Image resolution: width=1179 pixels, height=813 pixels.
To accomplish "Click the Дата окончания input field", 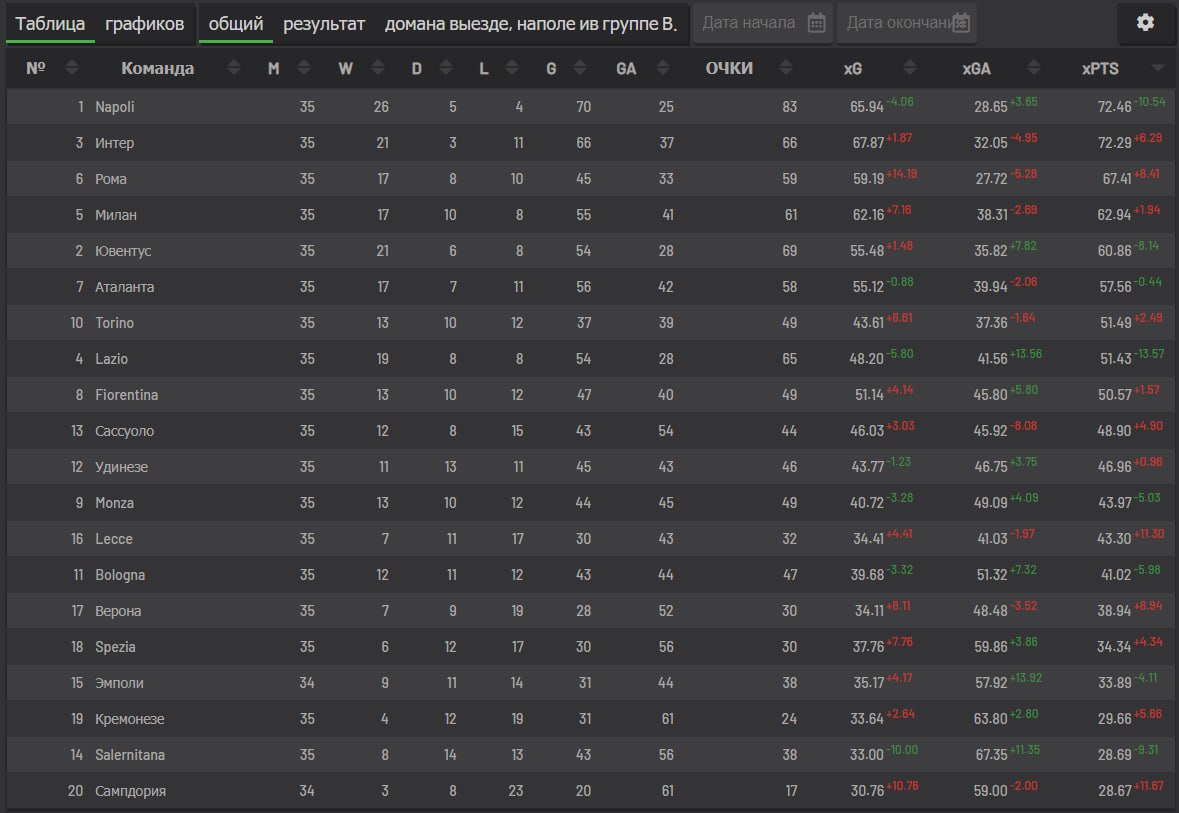I will pos(907,23).
